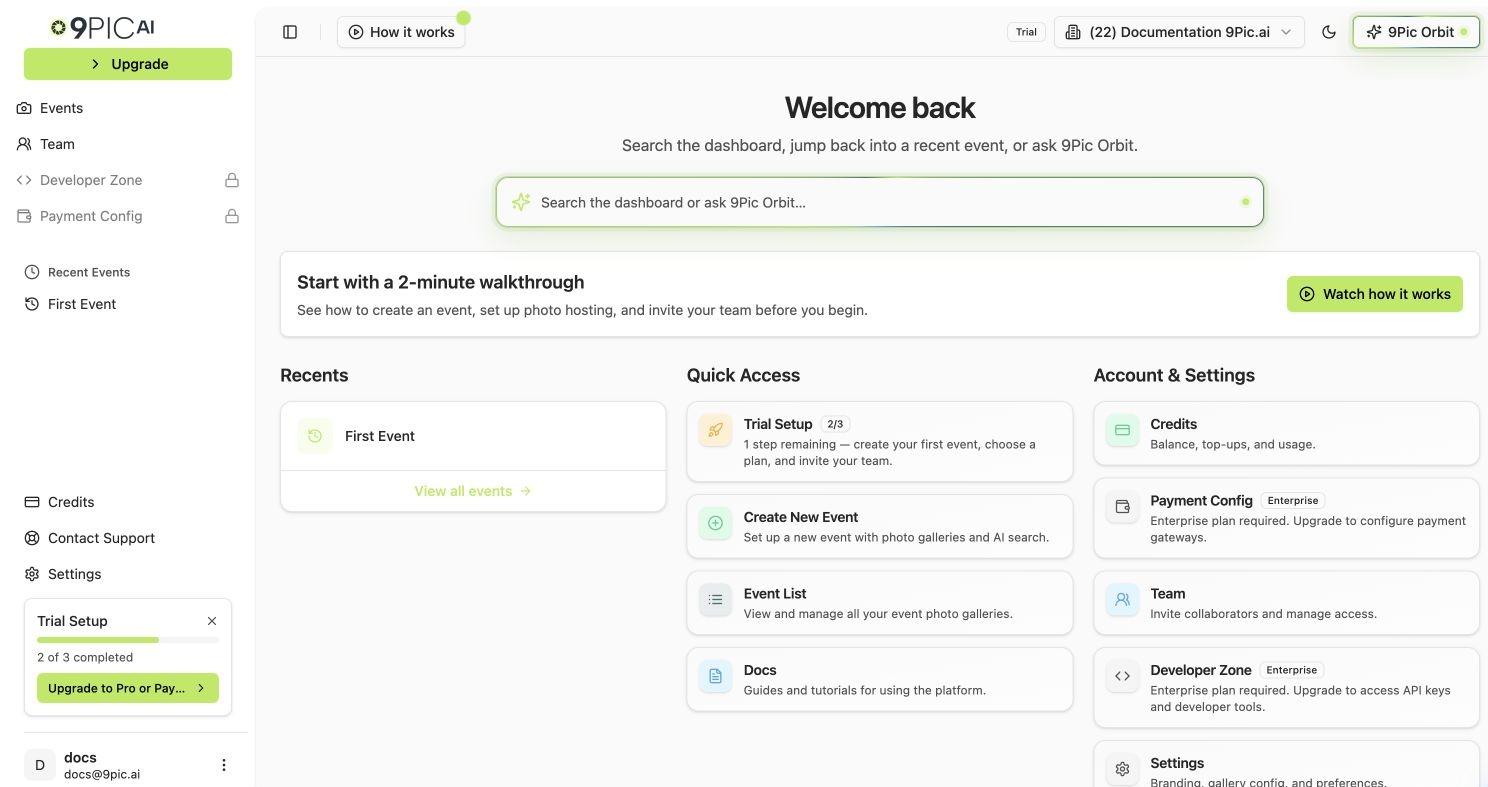Open the Developer Zone account card

[x=1286, y=687]
